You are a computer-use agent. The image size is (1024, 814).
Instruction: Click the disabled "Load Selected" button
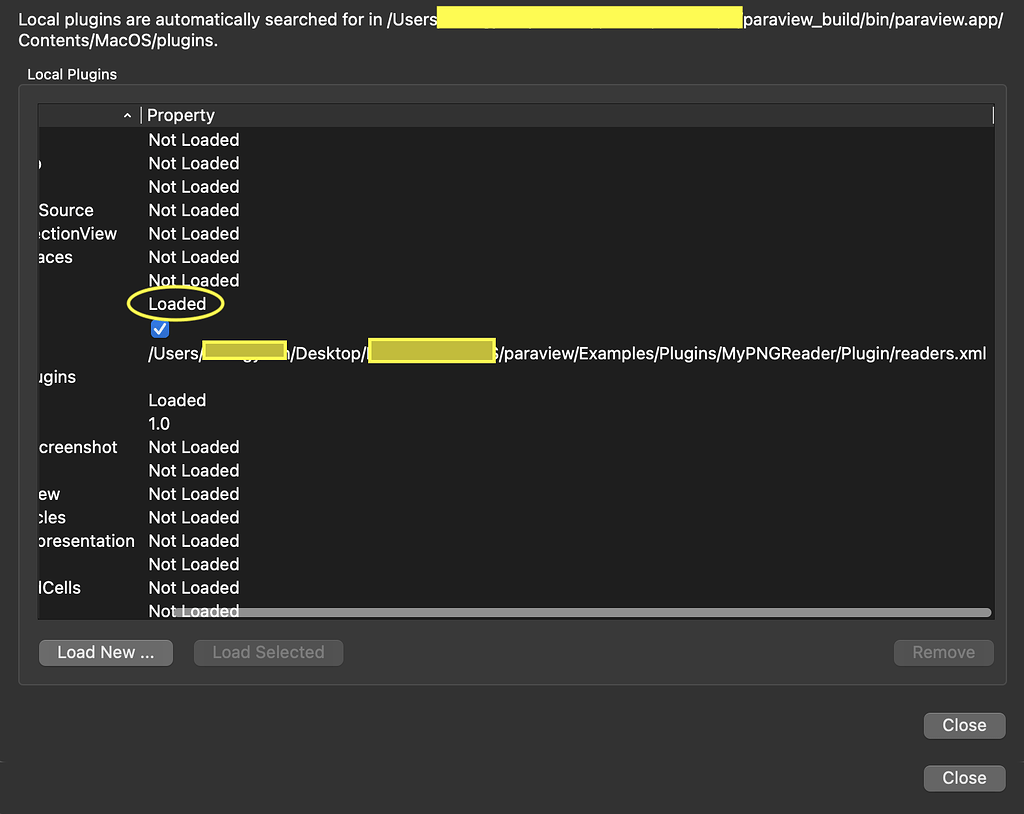[268, 652]
